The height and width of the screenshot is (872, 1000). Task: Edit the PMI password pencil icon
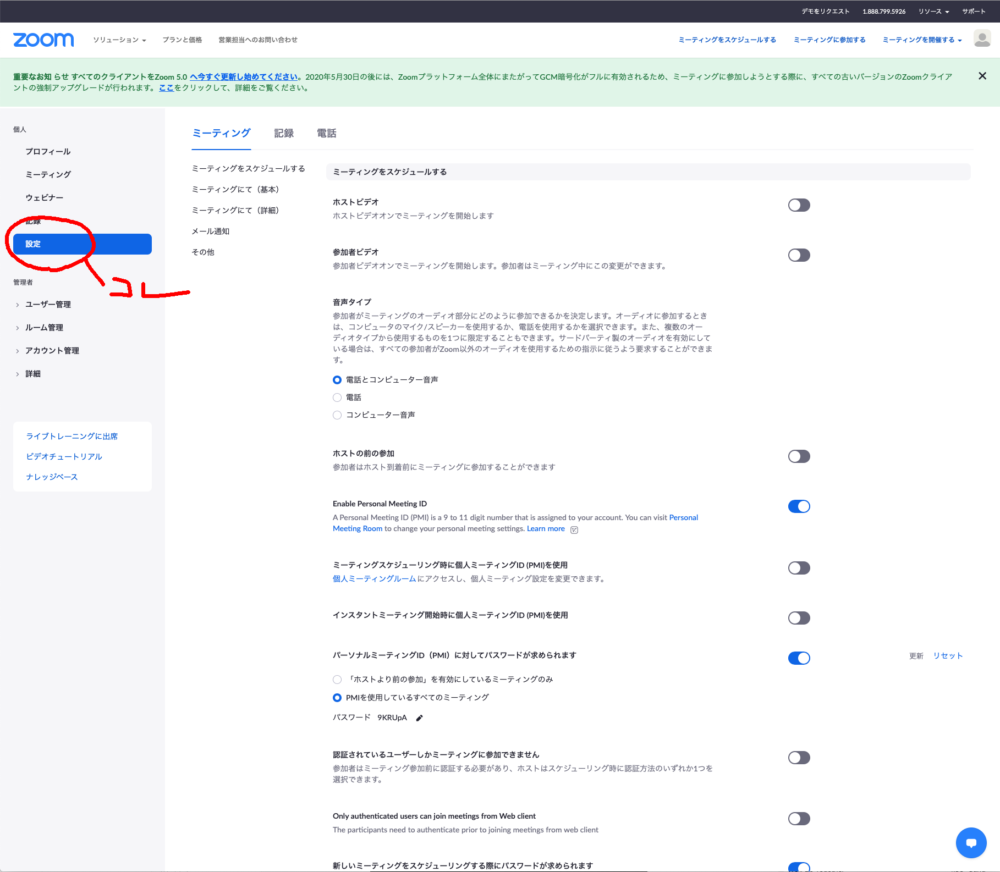(419, 718)
